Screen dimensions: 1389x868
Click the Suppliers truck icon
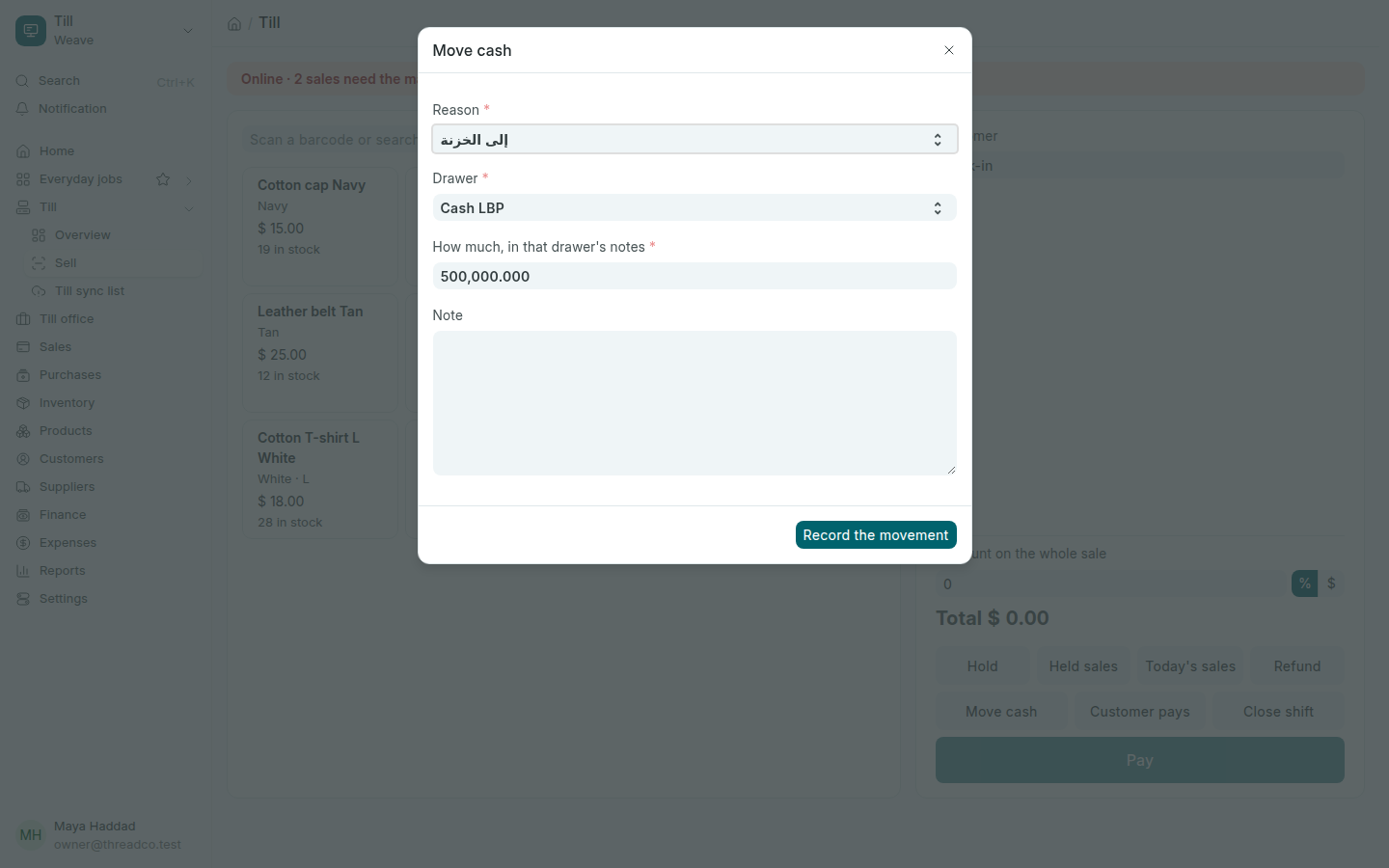23,487
